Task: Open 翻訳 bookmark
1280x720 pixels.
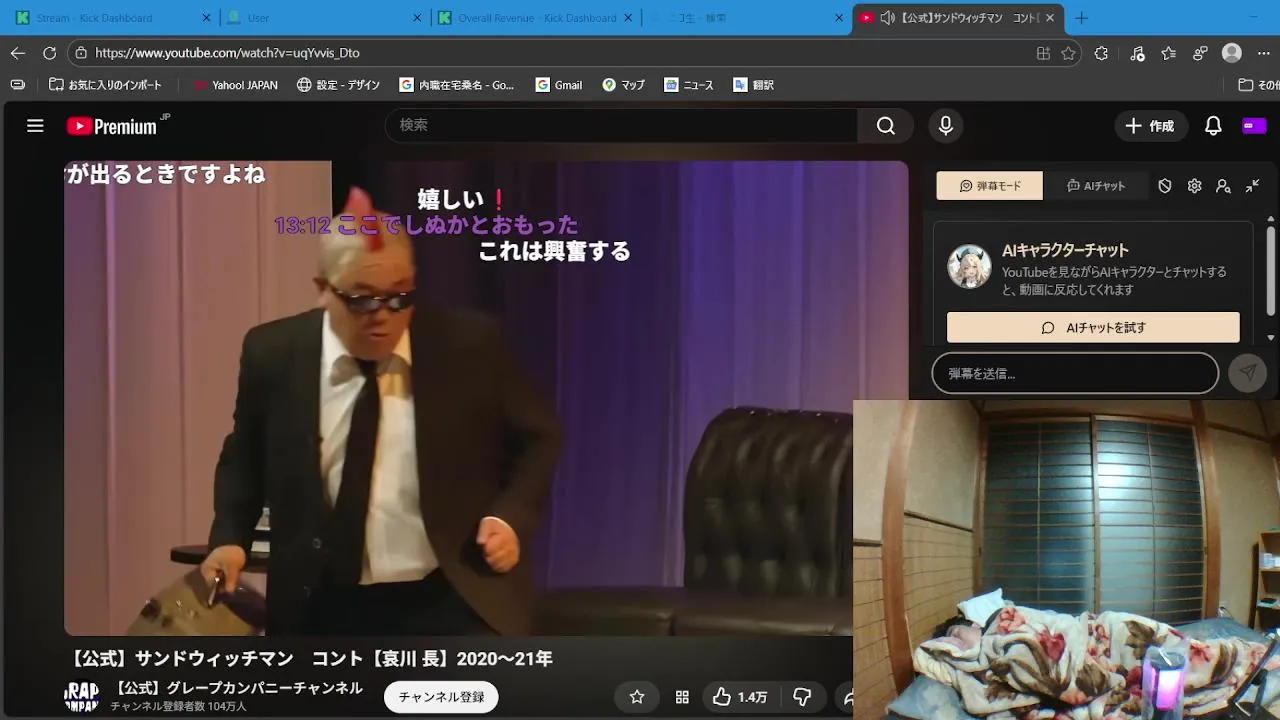Action: 754,85
